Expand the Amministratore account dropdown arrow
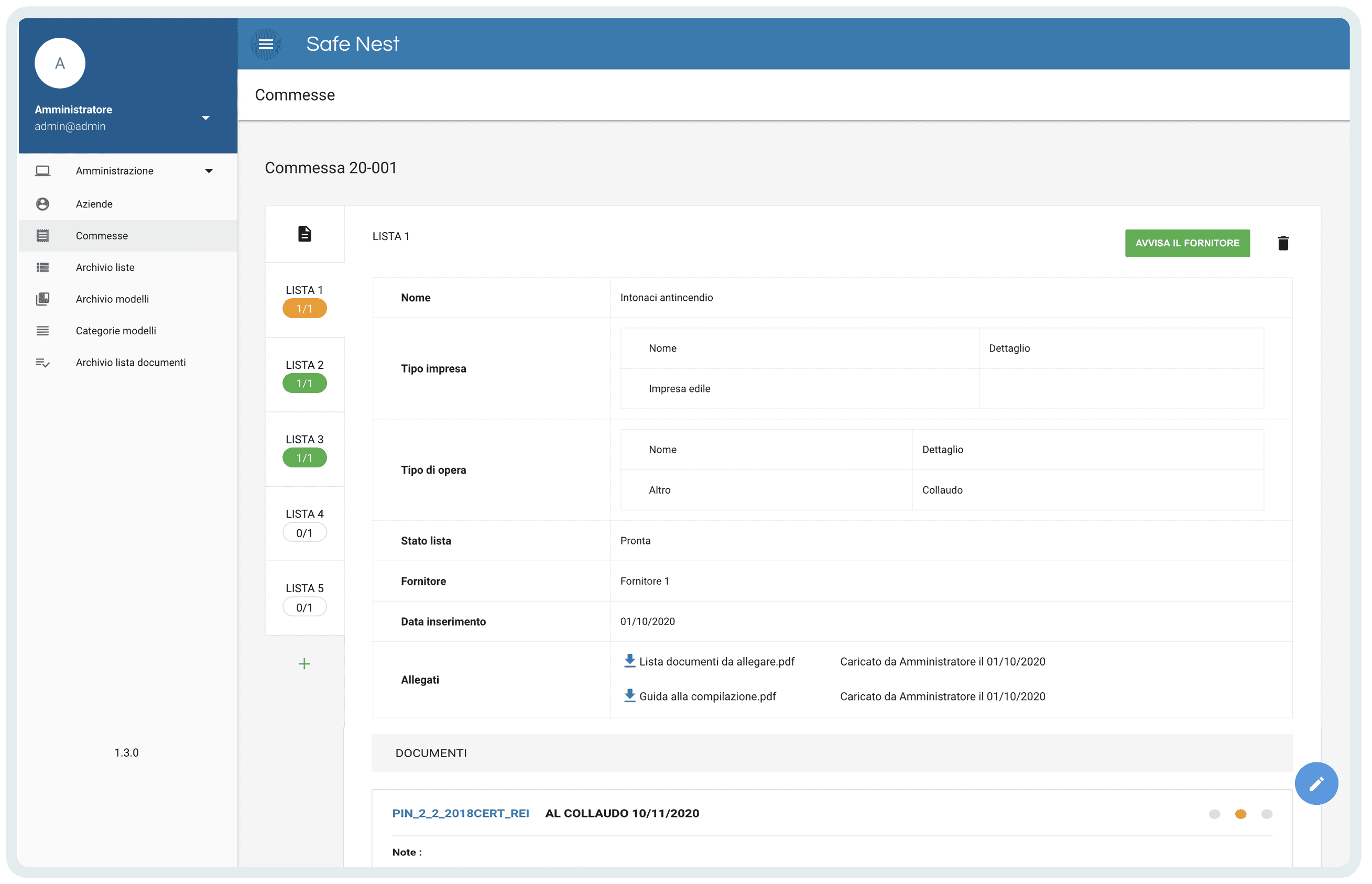1372x884 pixels. 205,118
